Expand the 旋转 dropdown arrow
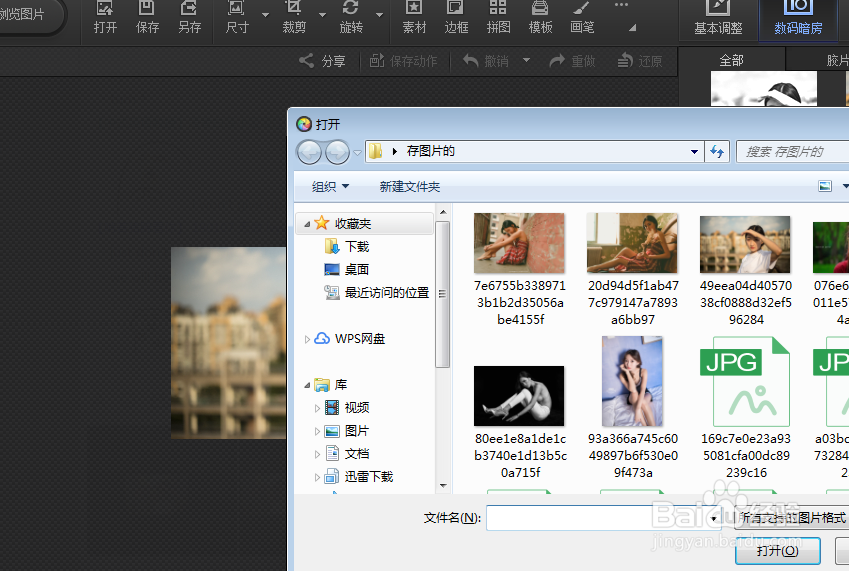Image resolution: width=849 pixels, height=571 pixels. pyautogui.click(x=380, y=15)
